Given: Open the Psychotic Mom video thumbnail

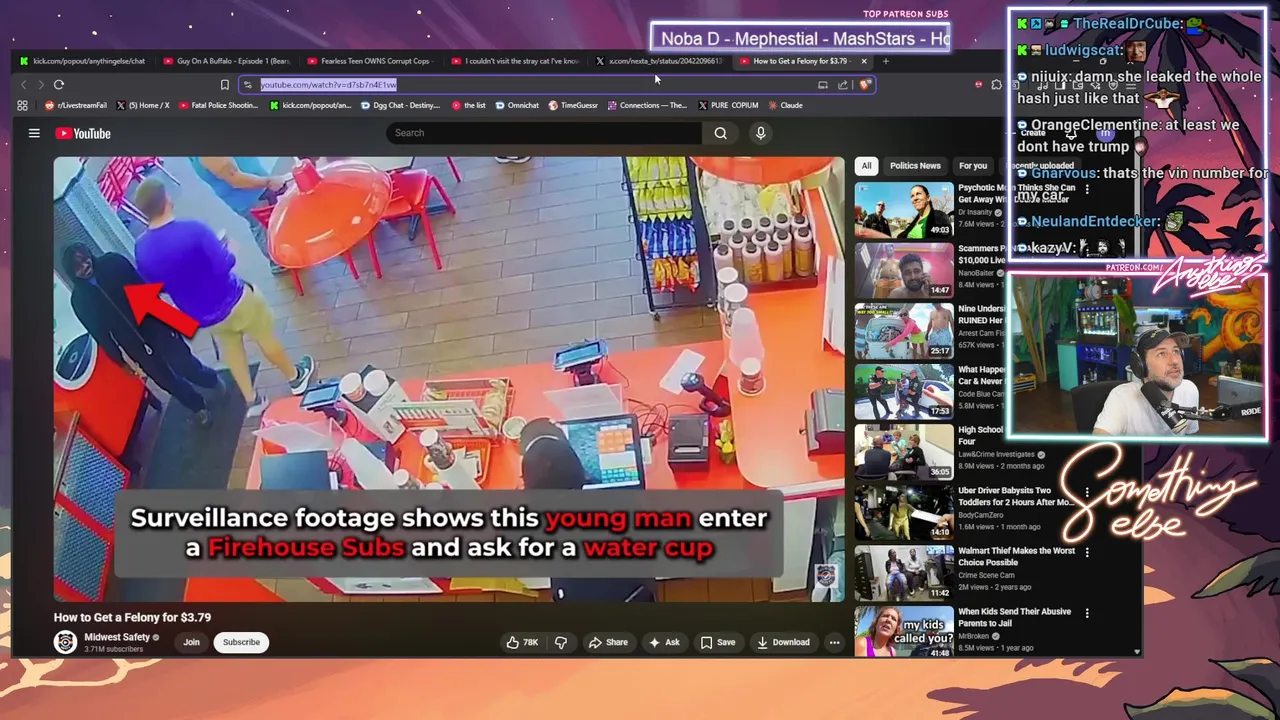Looking at the screenshot, I should (x=904, y=210).
